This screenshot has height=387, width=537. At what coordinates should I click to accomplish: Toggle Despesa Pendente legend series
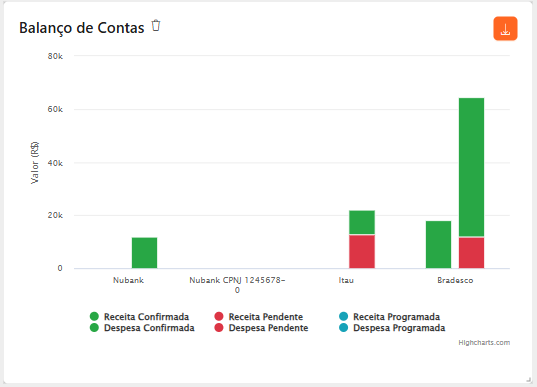(261, 328)
